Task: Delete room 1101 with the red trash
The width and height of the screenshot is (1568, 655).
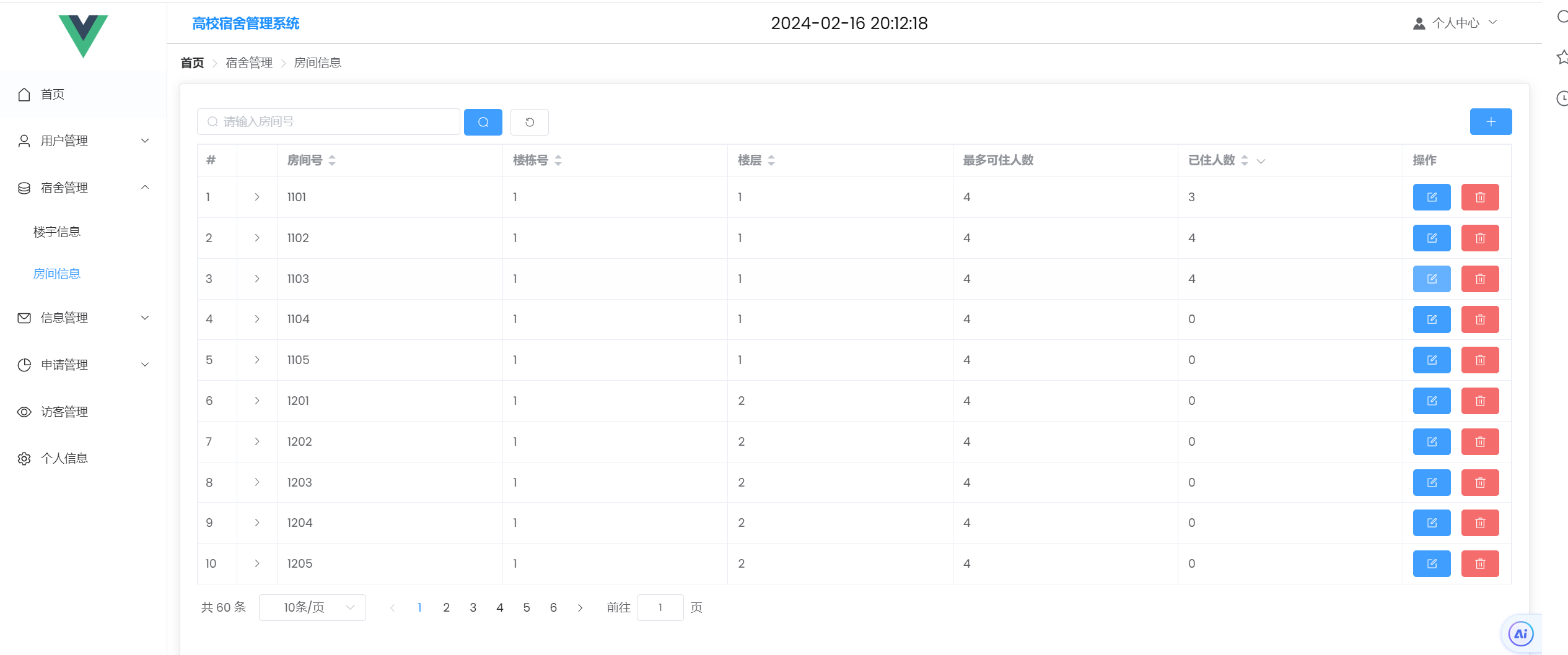Action: tap(1479, 197)
